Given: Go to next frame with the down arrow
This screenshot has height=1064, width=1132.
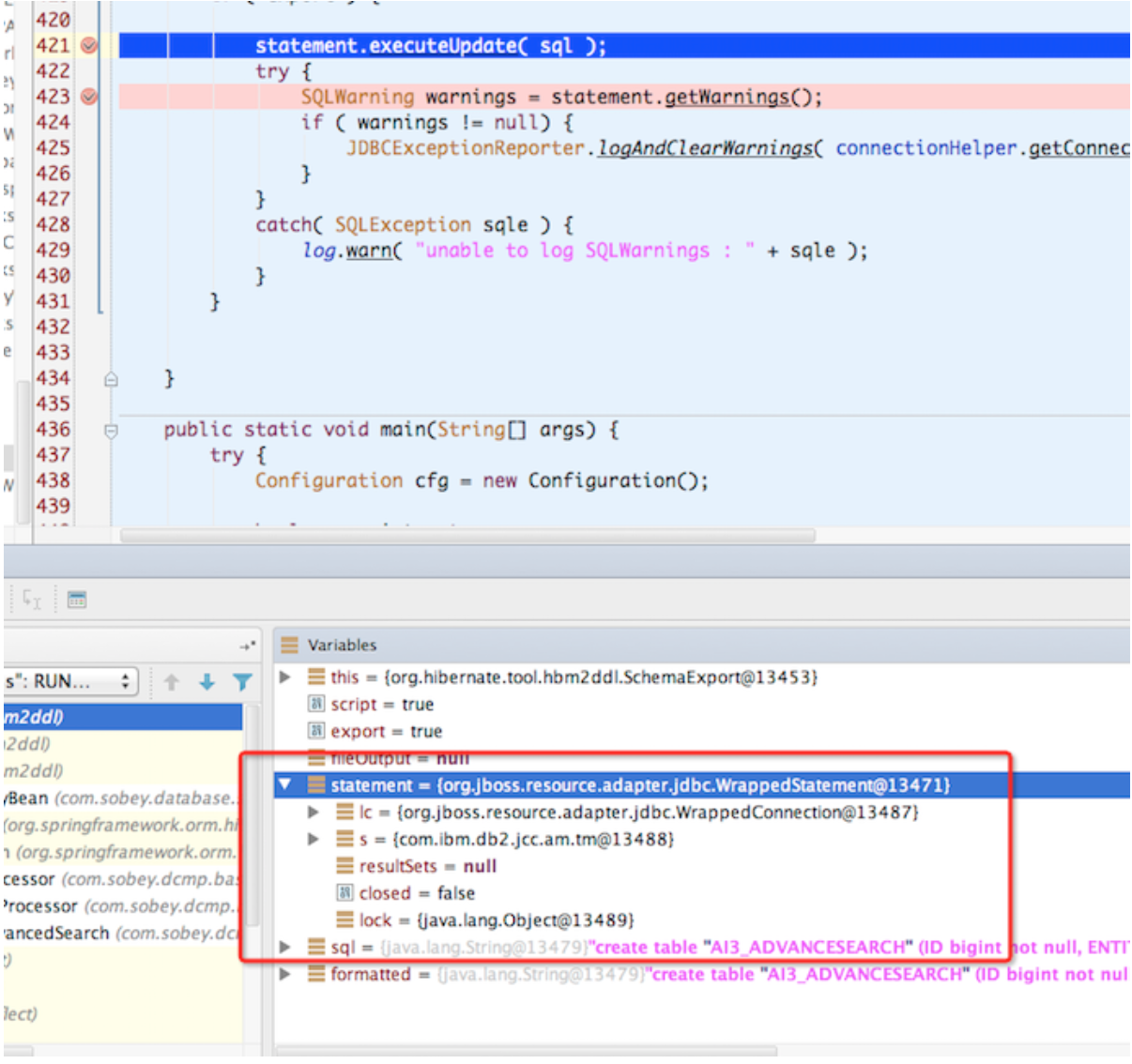Looking at the screenshot, I should (207, 682).
